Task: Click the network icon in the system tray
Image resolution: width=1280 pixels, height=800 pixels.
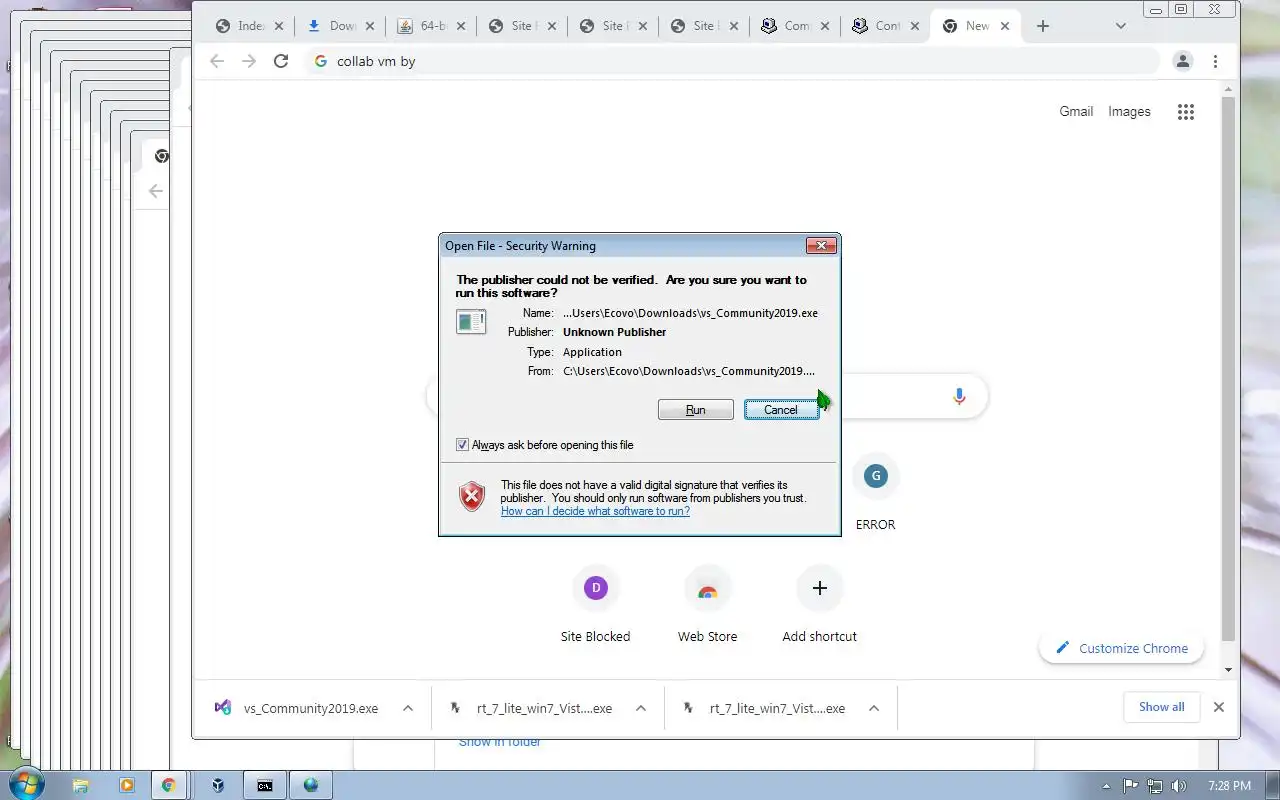Action: tap(1155, 786)
